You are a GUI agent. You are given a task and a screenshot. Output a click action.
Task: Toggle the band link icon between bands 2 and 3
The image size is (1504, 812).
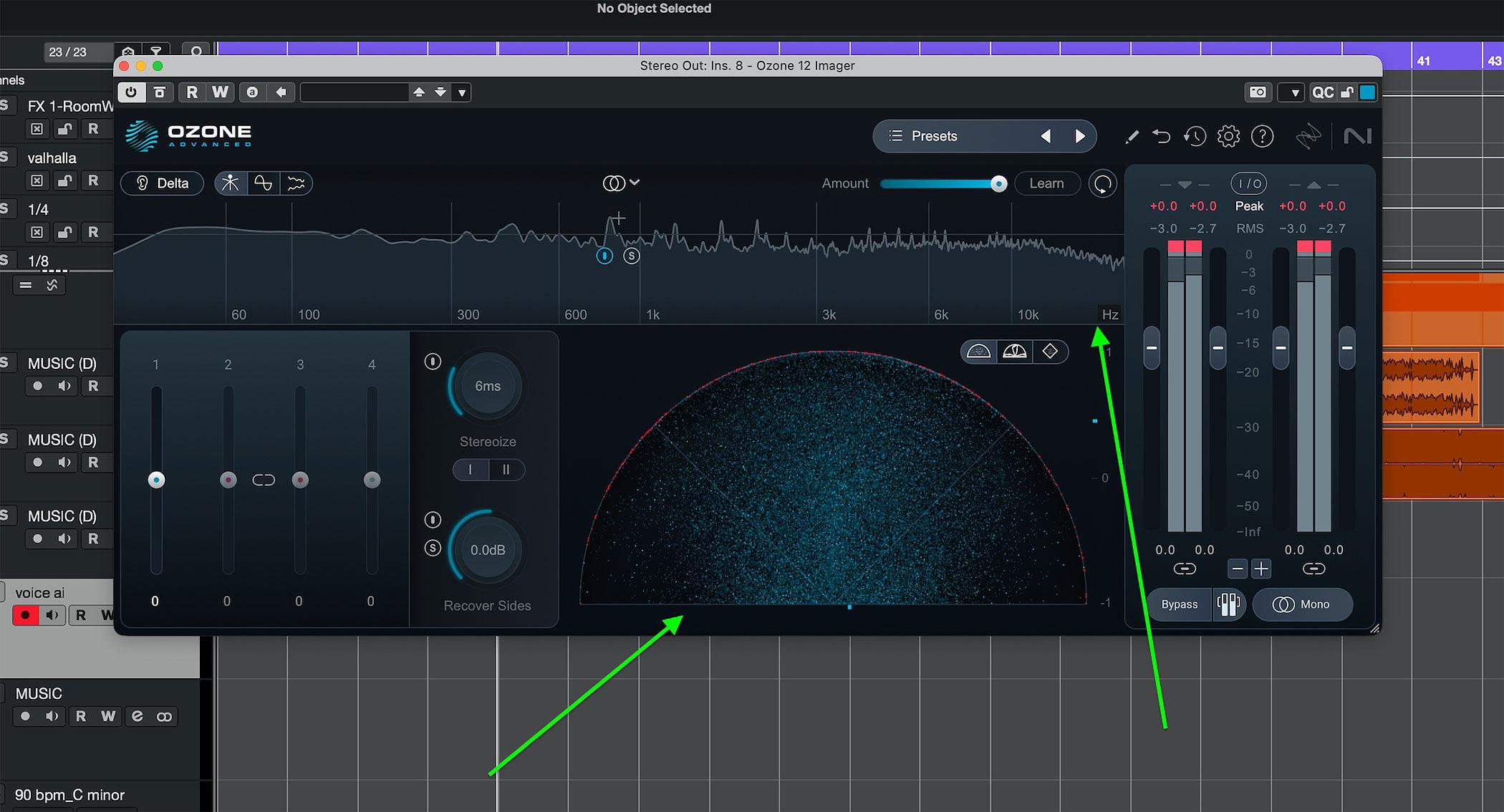pyautogui.click(x=264, y=480)
